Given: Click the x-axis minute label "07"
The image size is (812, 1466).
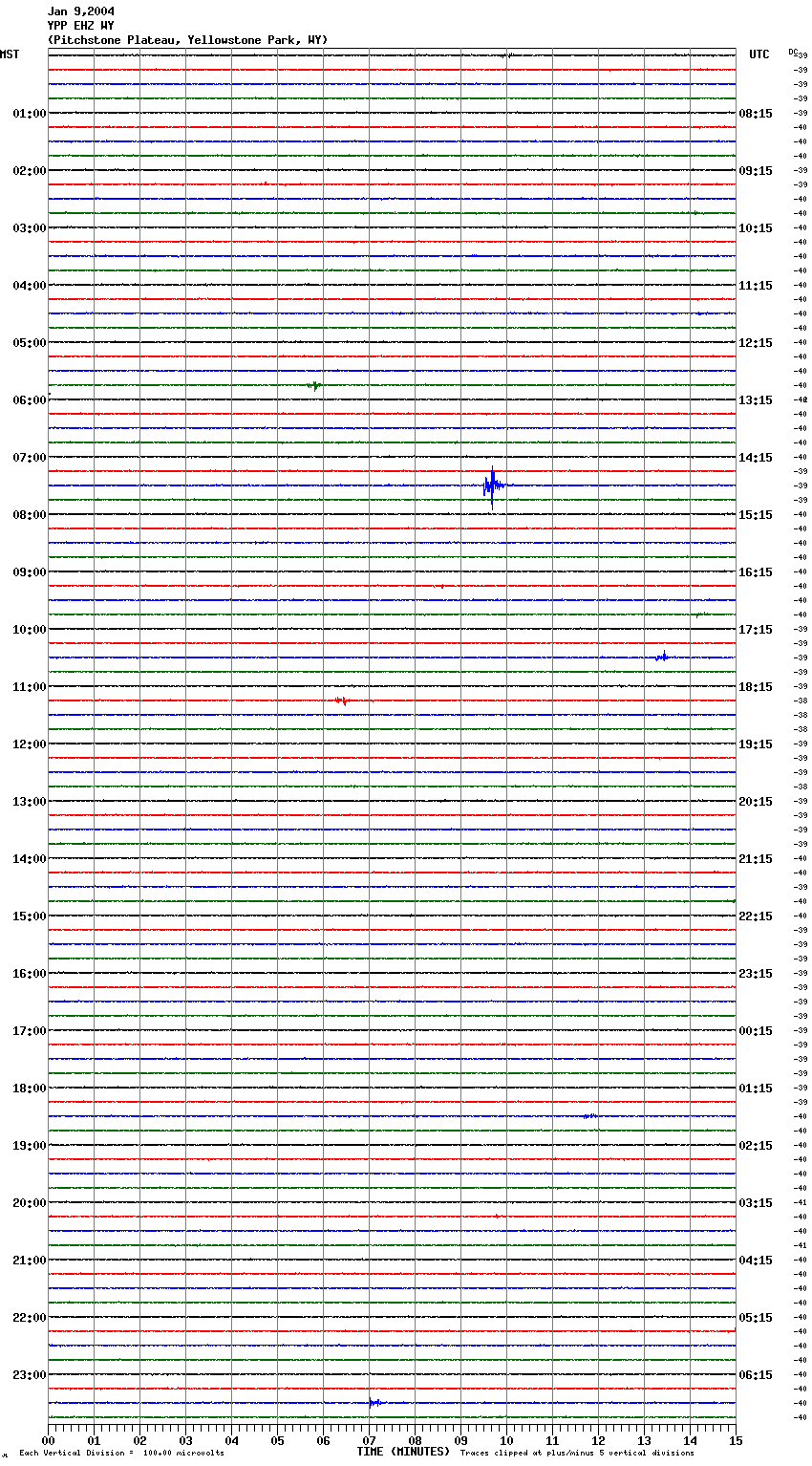Looking at the screenshot, I should (x=369, y=1440).
